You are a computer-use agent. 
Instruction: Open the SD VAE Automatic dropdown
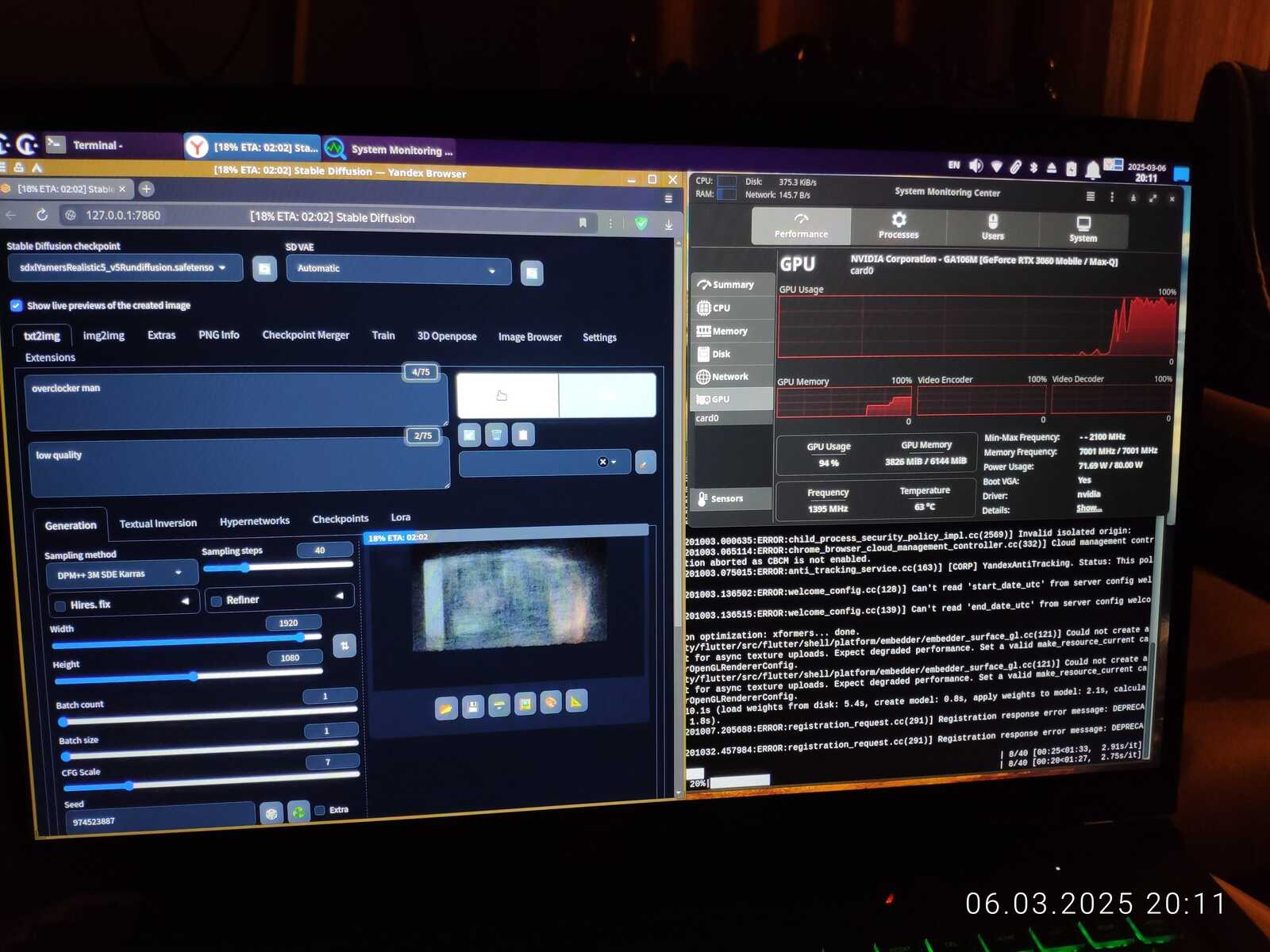tap(398, 270)
